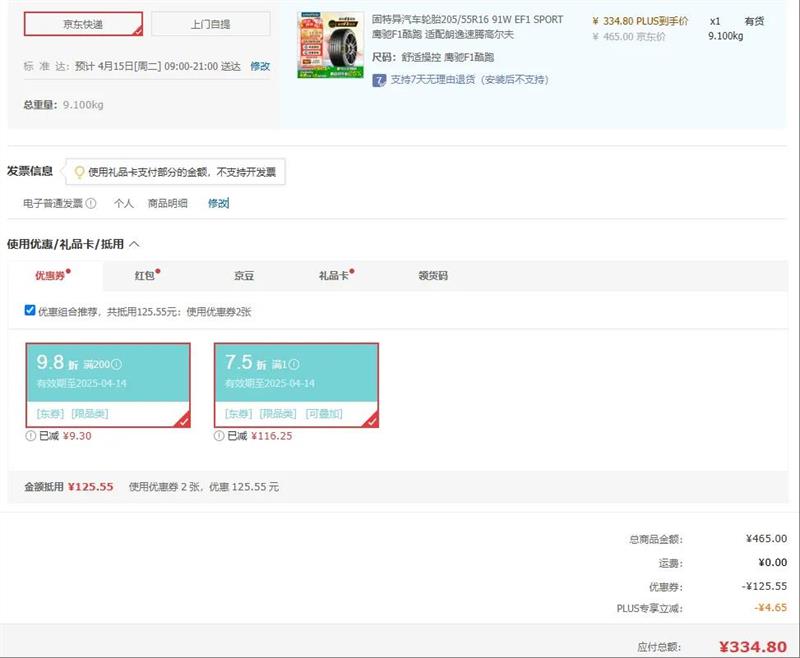Viewport: 800px width, 658px height.
Task: Click 修改 link for invoice information
Action: pyautogui.click(x=218, y=203)
